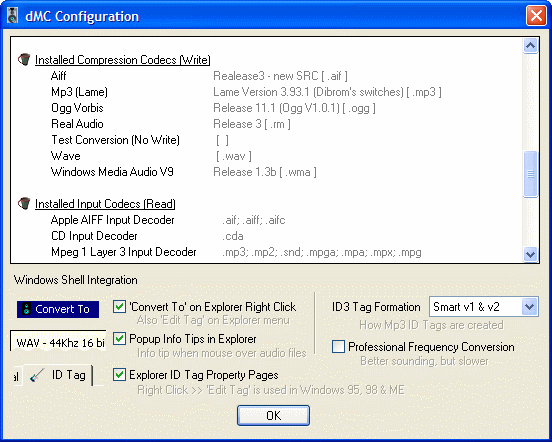
Task: Click the dMC speaker icon in title bar
Action: click(x=13, y=16)
